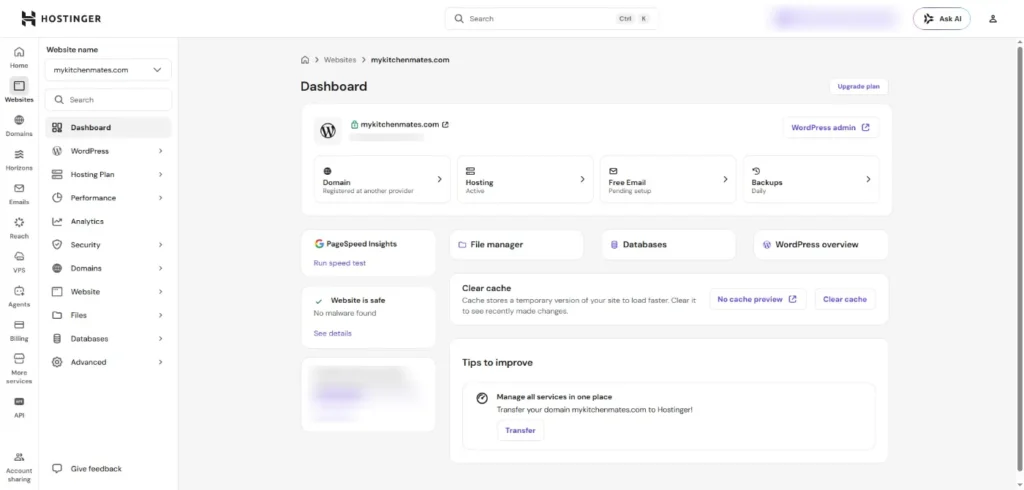The image size is (1024, 490).
Task: Focus the sidebar Search field
Action: (108, 100)
